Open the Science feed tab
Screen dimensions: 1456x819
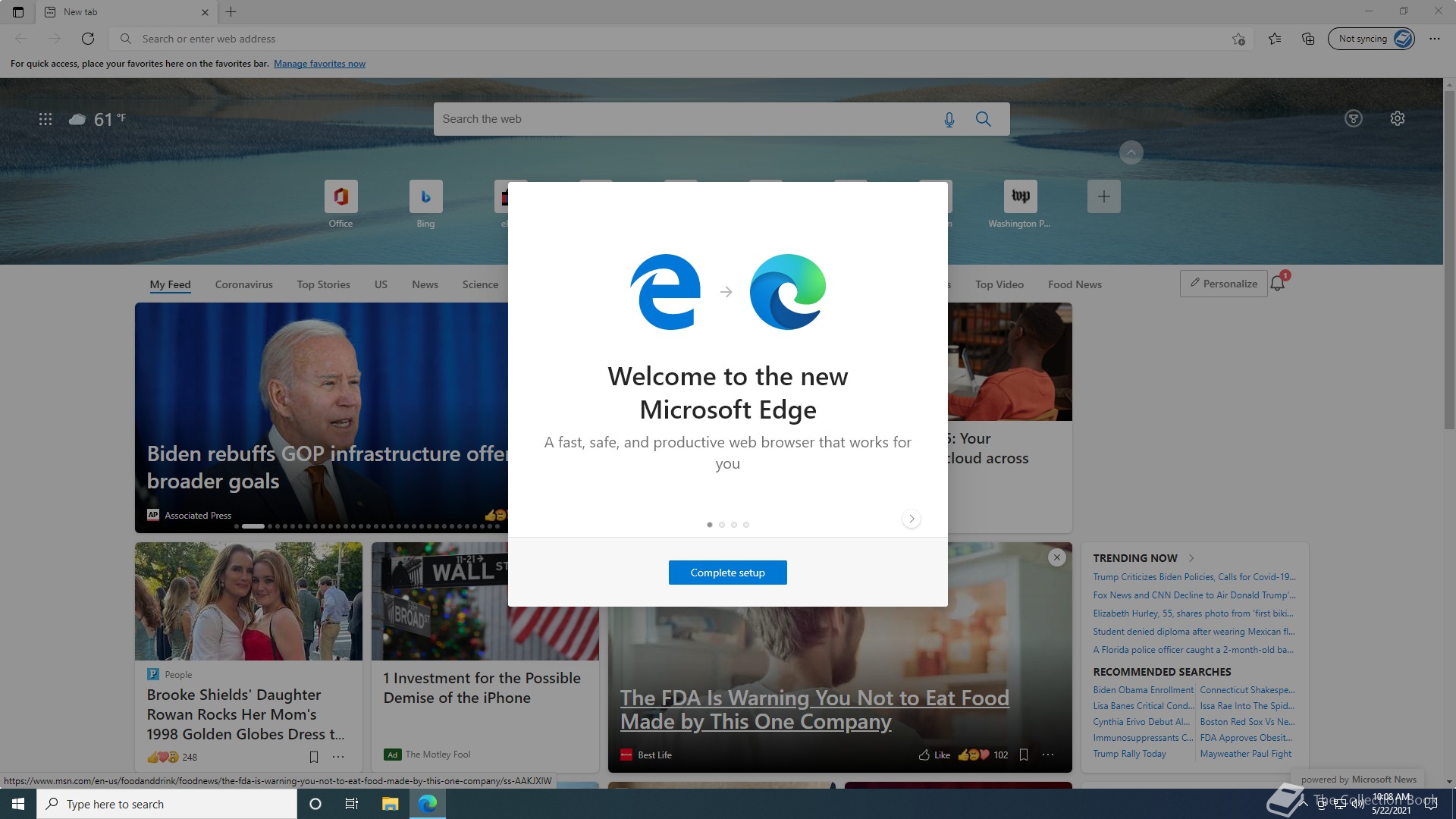click(x=480, y=284)
